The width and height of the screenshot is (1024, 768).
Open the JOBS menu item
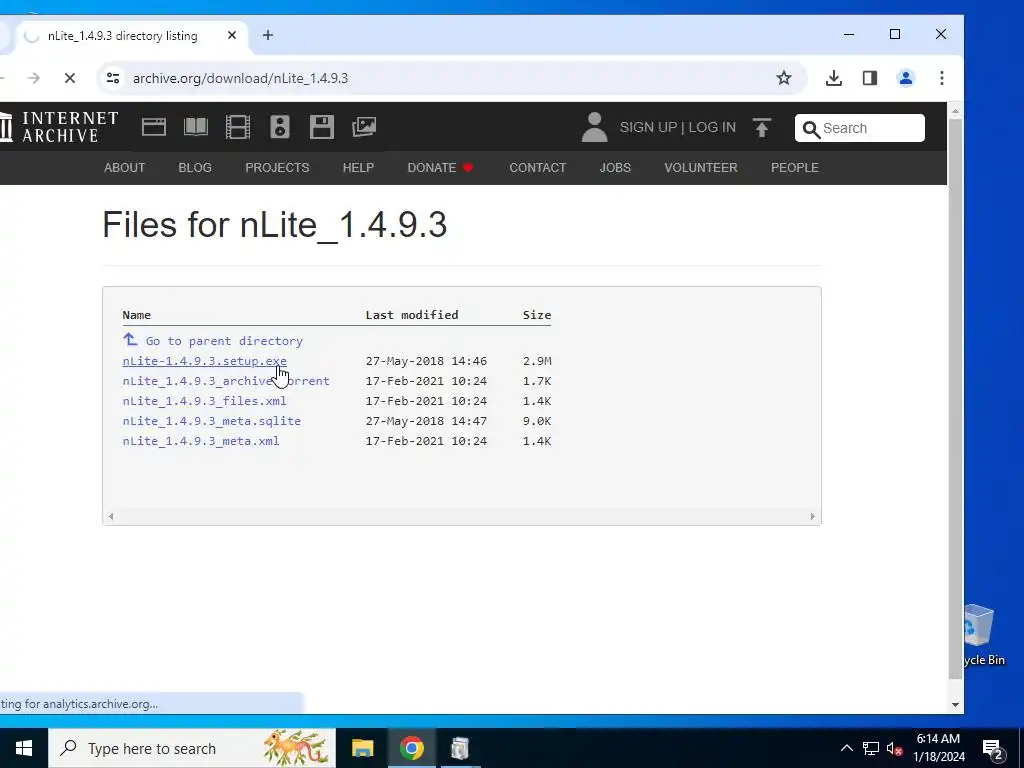[615, 168]
